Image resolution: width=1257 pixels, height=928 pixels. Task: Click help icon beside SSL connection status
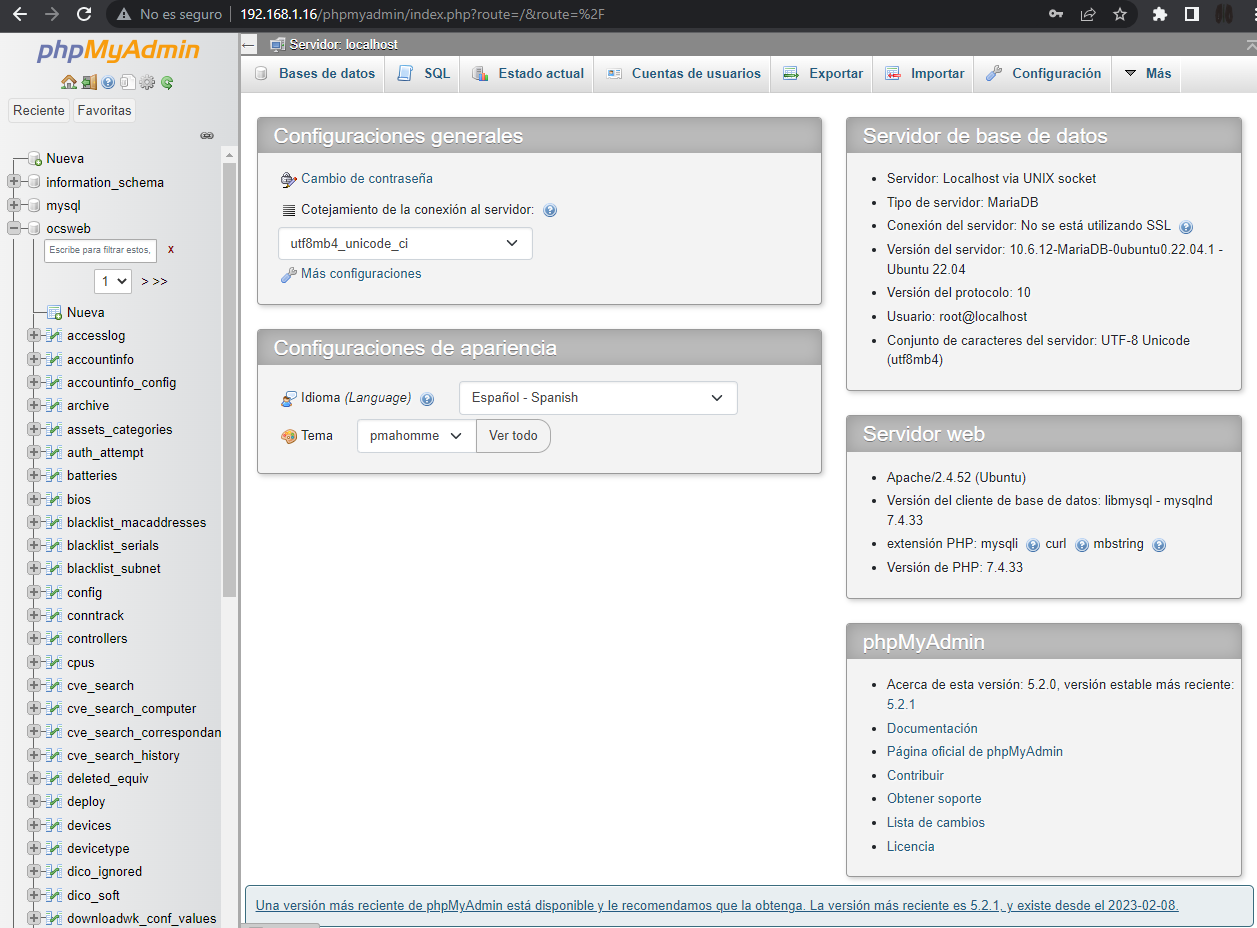click(1186, 227)
